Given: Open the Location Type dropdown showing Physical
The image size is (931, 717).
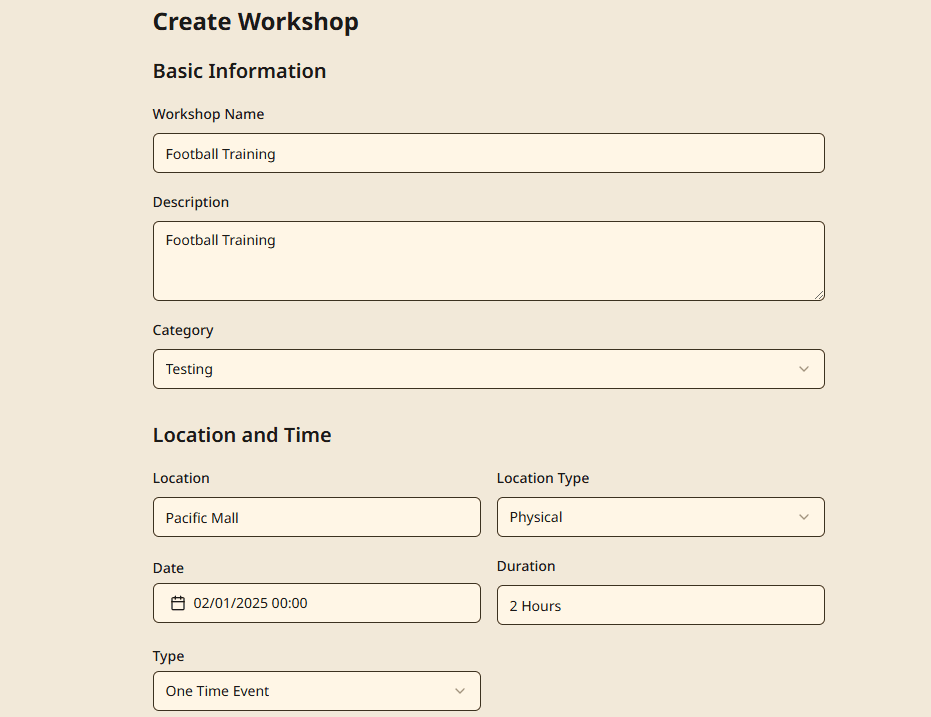Looking at the screenshot, I should click(x=660, y=517).
